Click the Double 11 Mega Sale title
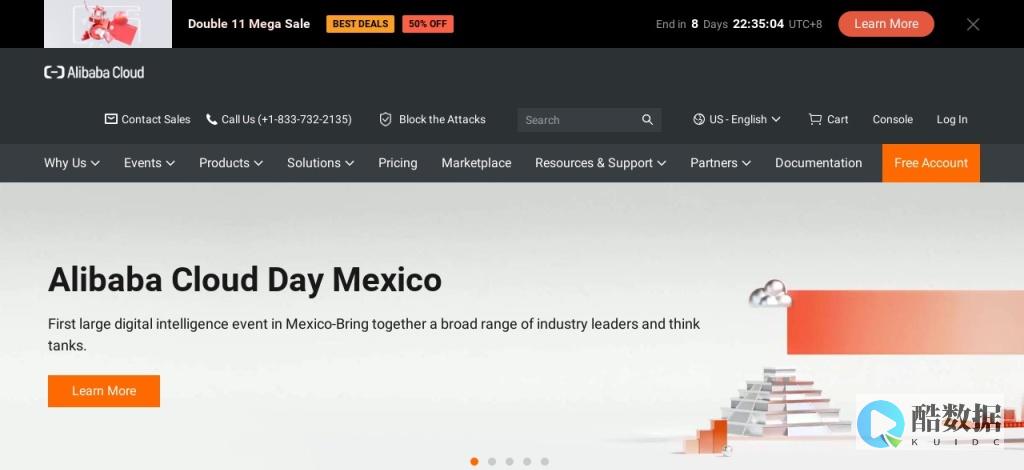 coord(249,24)
